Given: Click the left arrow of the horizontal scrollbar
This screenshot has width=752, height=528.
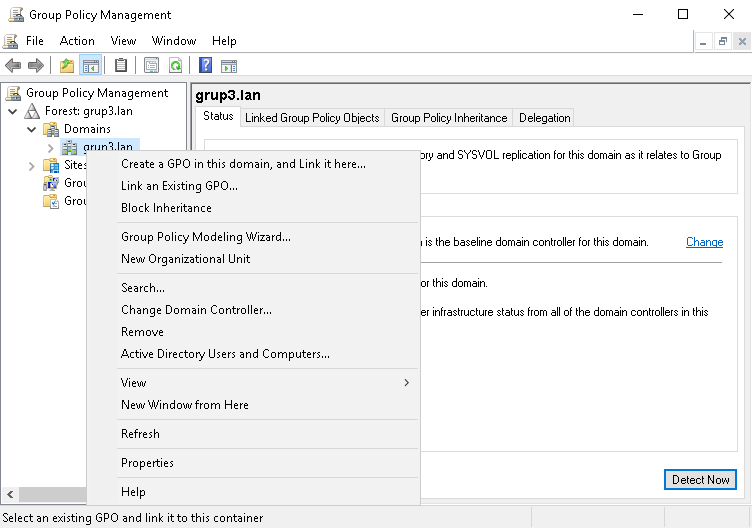Looking at the screenshot, I should coord(11,495).
